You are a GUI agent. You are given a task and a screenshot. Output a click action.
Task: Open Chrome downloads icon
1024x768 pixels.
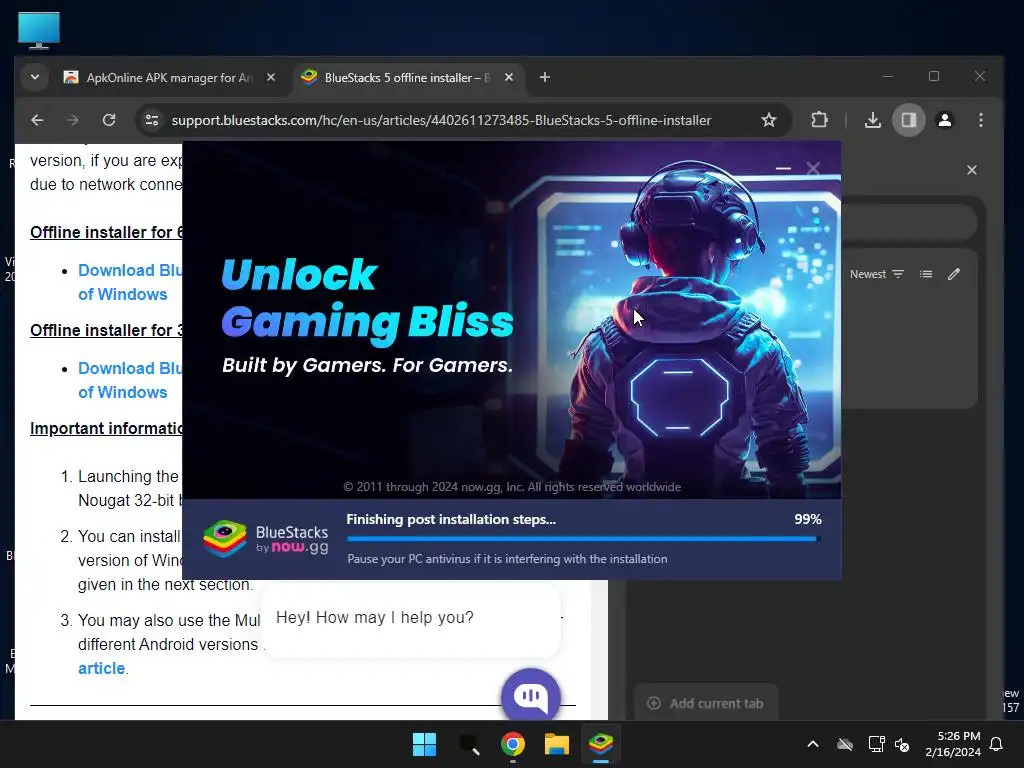872,120
